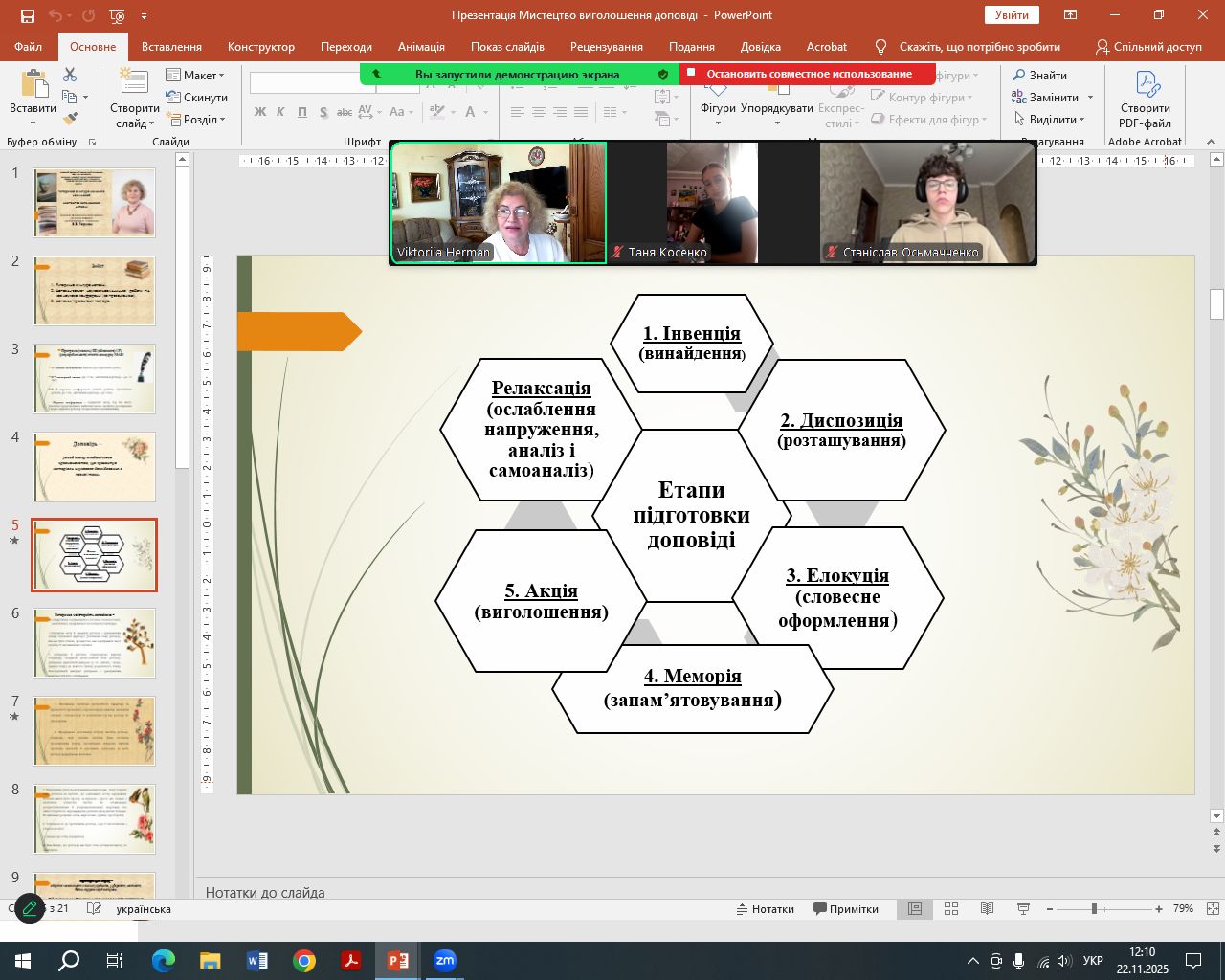
Task: Click Fit slide to window icon
Action: click(x=1213, y=909)
